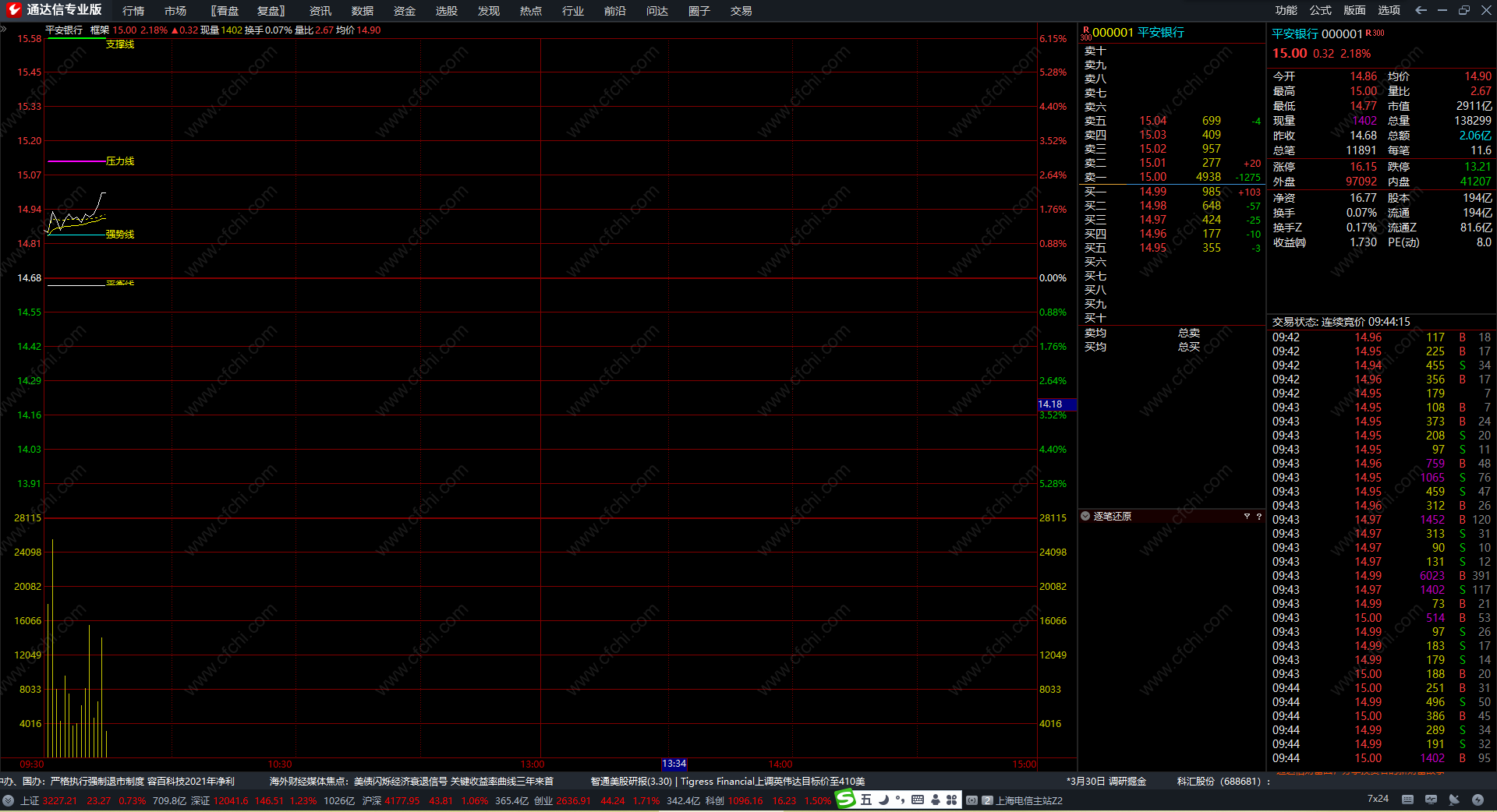Click the Sogou input method S icon

pos(846,799)
